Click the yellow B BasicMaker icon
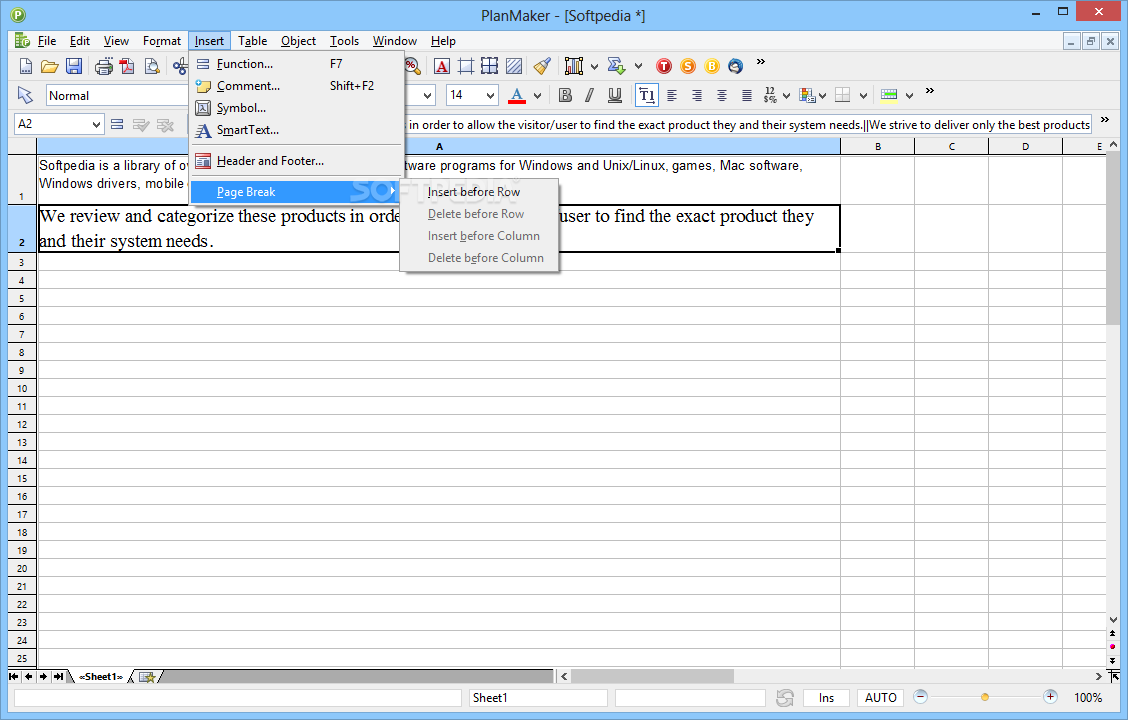Viewport: 1128px width, 720px height. pos(711,67)
